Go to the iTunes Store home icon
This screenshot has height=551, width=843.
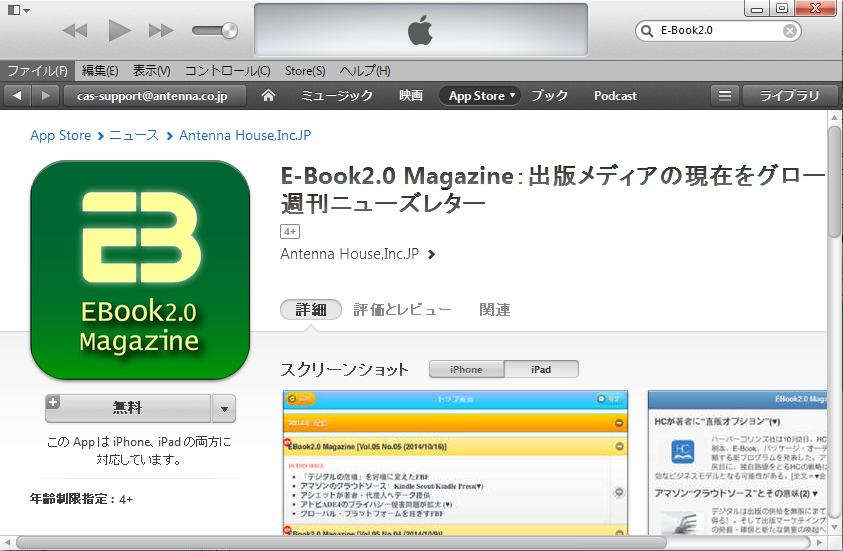[268, 95]
